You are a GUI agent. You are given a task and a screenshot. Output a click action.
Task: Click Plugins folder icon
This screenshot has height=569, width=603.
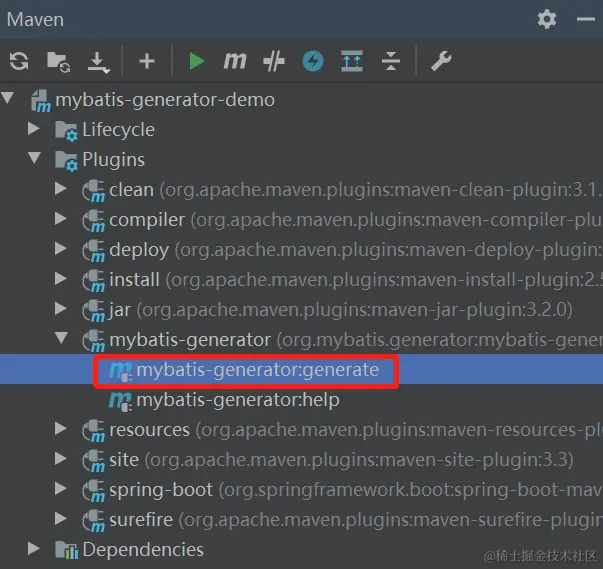point(66,161)
